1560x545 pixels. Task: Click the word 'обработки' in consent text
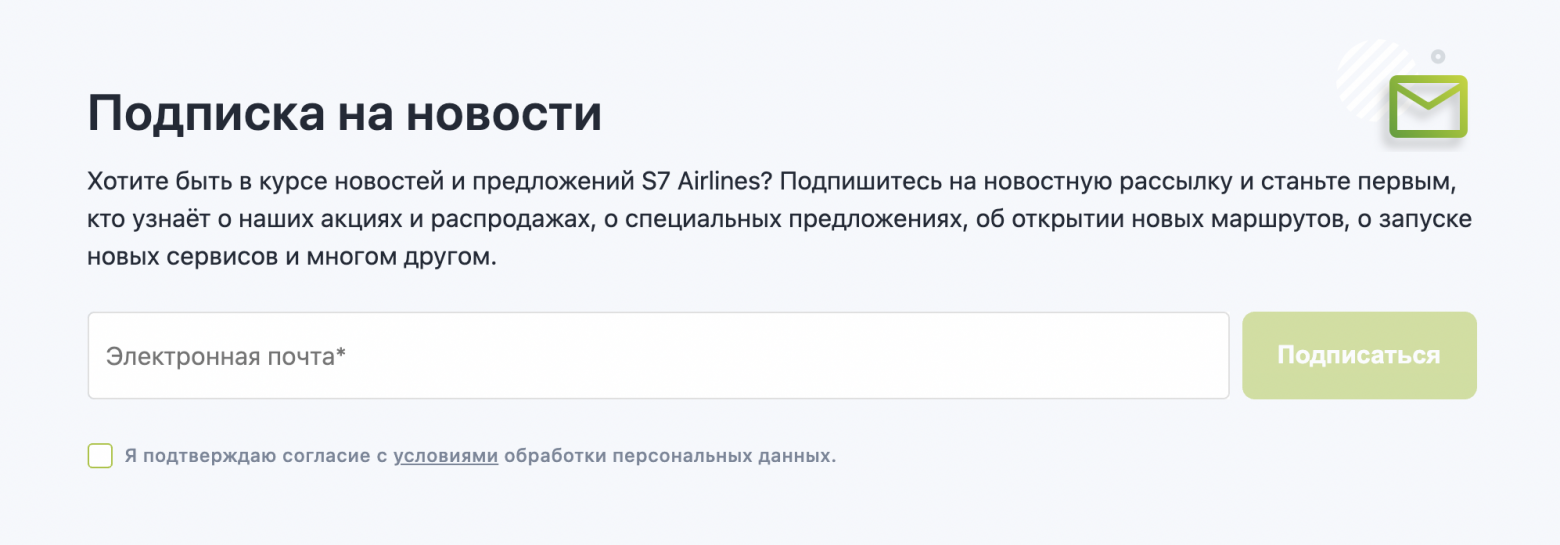(x=551, y=456)
